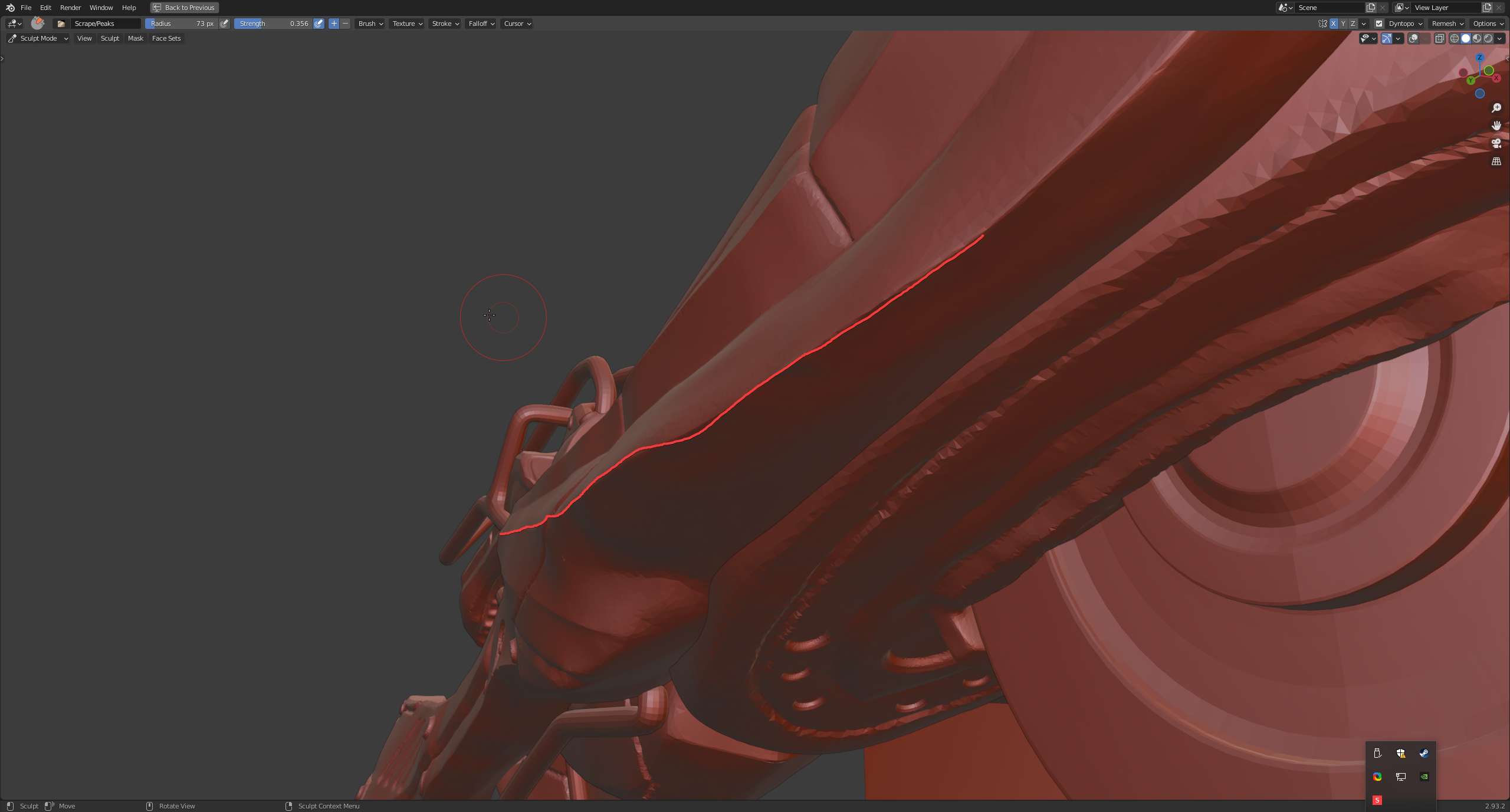Expand the Falloff dropdown
This screenshot has height=812, width=1510.
(481, 24)
